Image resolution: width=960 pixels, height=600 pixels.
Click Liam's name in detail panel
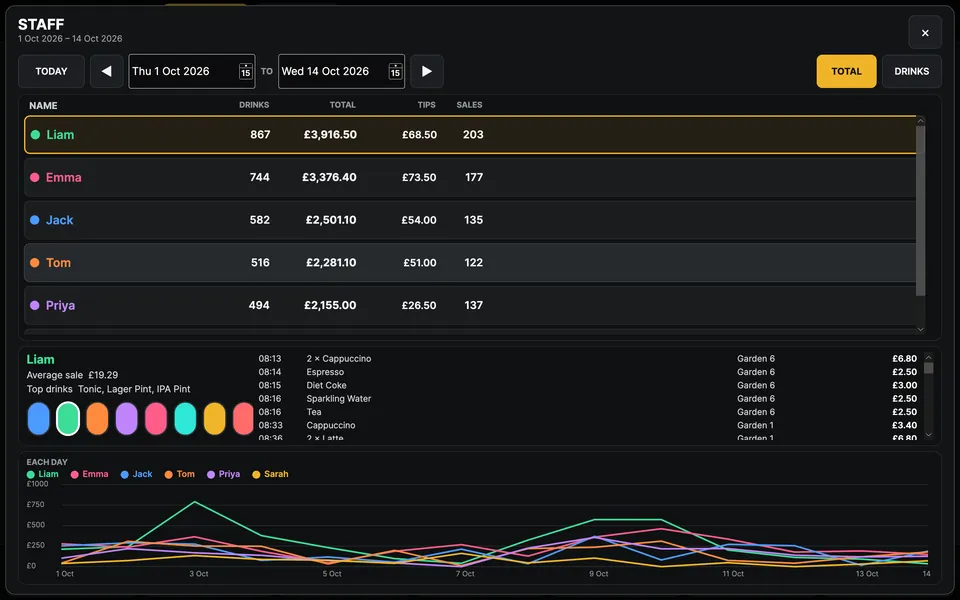(40, 359)
